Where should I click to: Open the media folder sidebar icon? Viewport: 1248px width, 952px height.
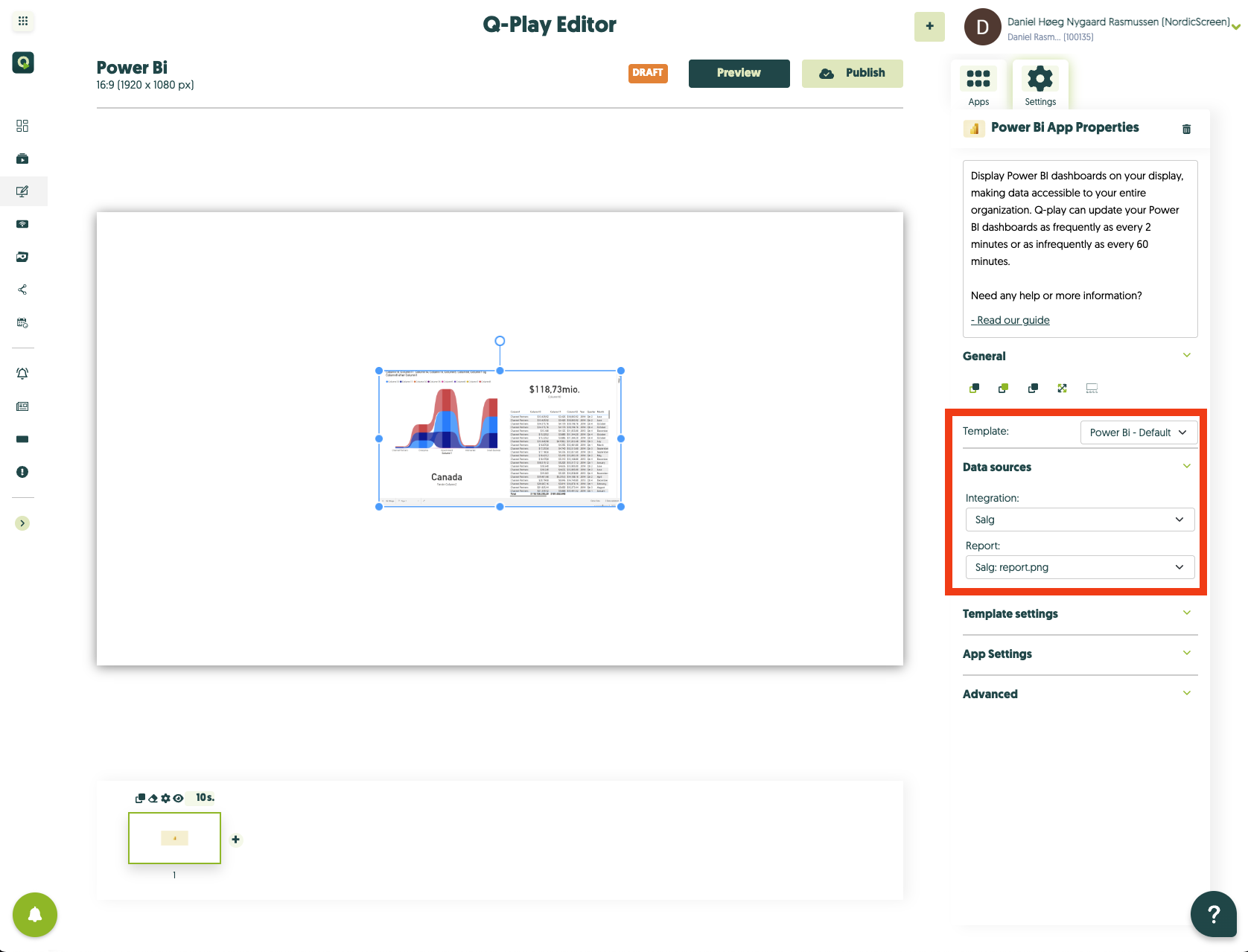click(x=22, y=257)
